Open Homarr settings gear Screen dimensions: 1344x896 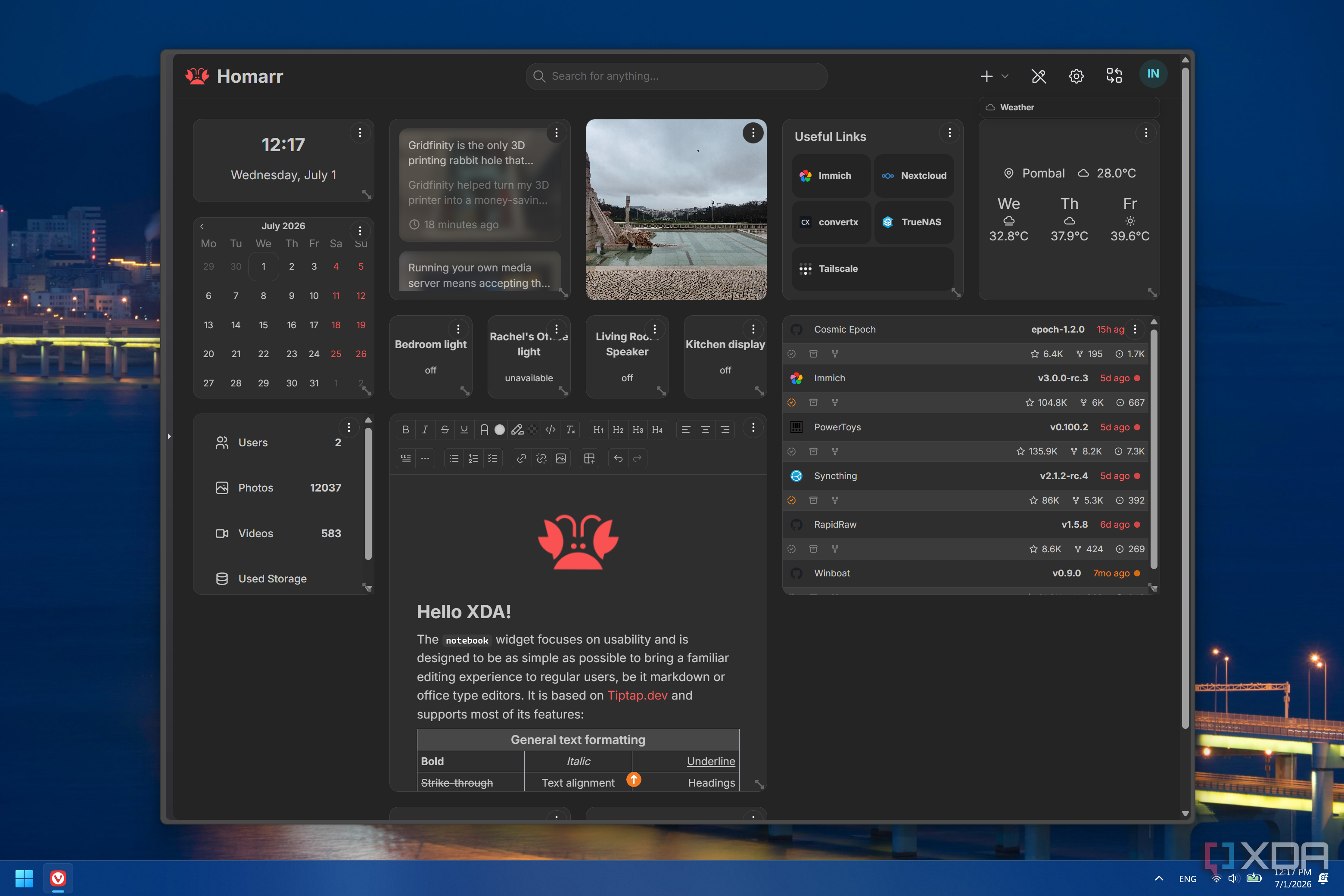1076,76
